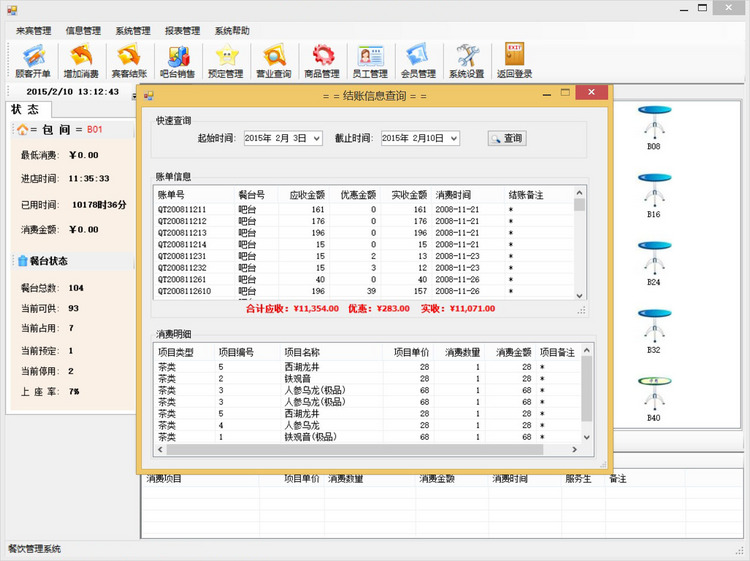Open the 来宾管理 menu
Image resolution: width=750 pixels, height=561 pixels.
[x=33, y=31]
